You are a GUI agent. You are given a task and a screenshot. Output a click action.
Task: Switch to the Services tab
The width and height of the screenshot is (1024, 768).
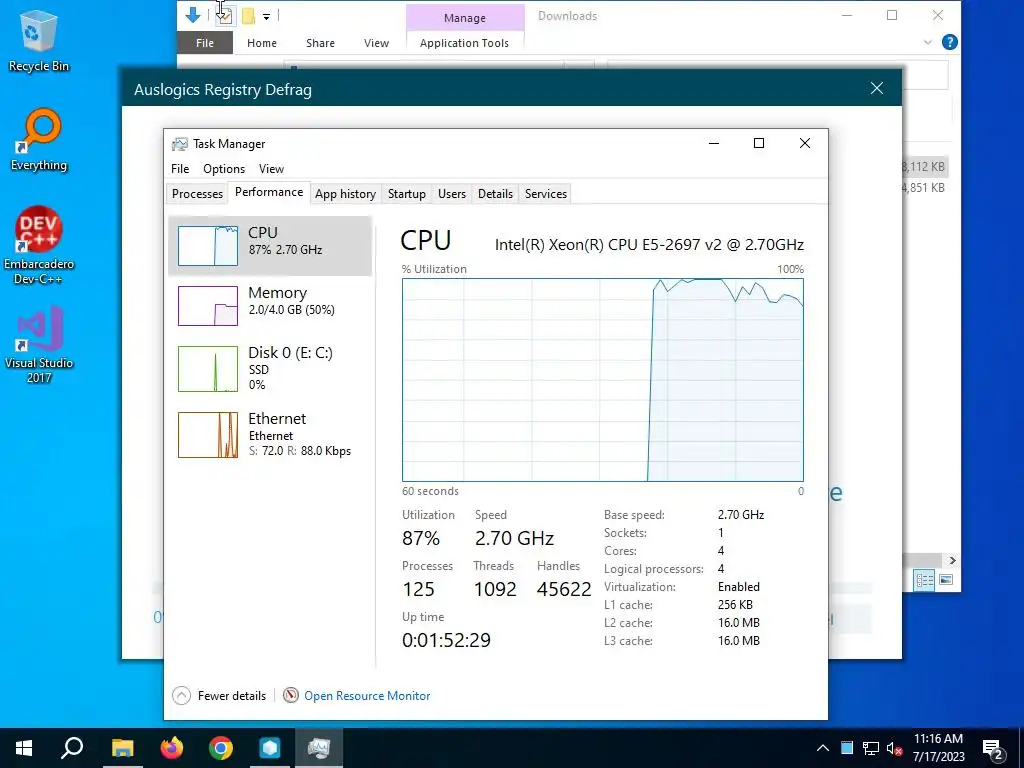[545, 193]
